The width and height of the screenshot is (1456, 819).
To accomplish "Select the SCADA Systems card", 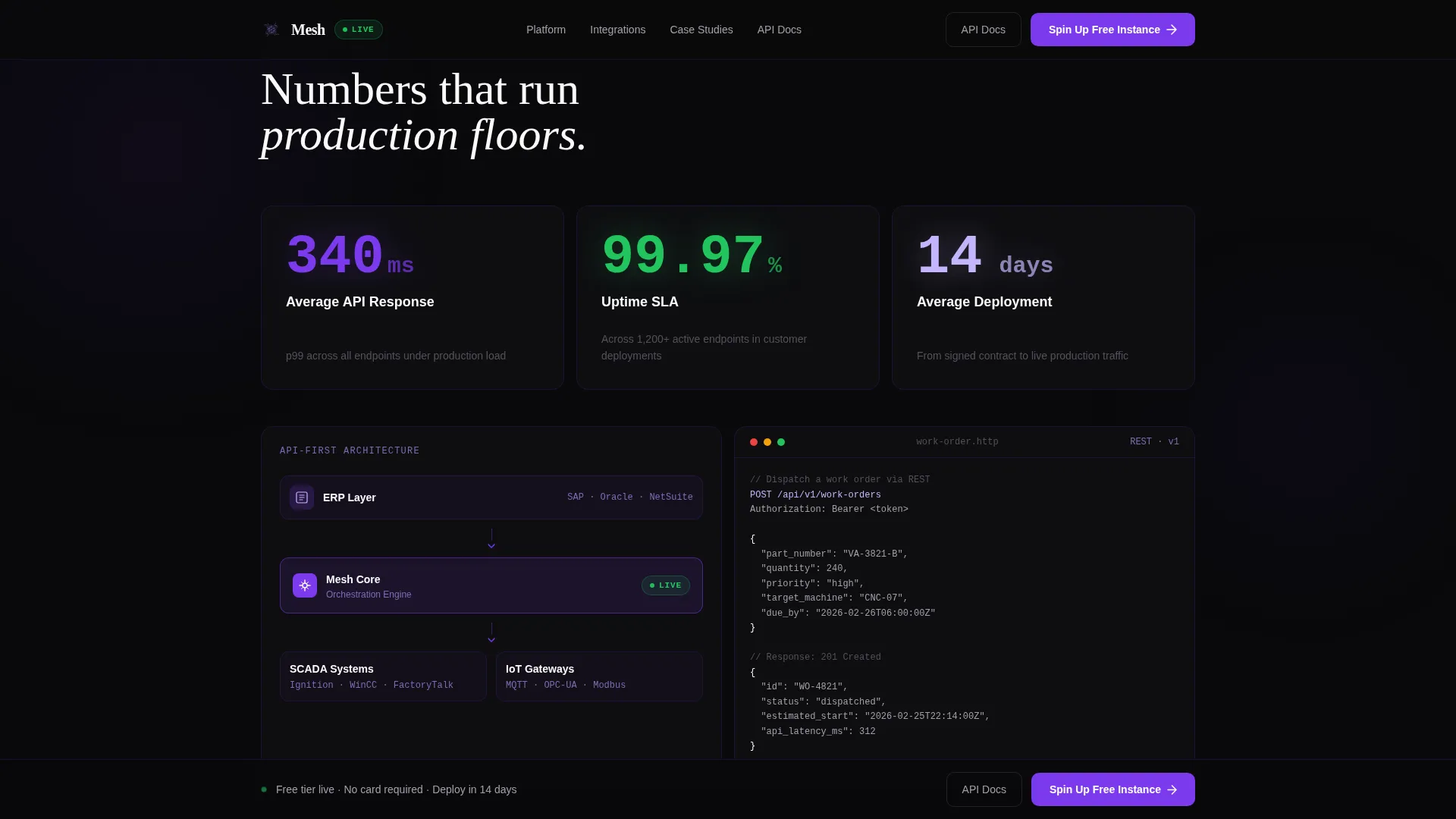I will (x=383, y=676).
